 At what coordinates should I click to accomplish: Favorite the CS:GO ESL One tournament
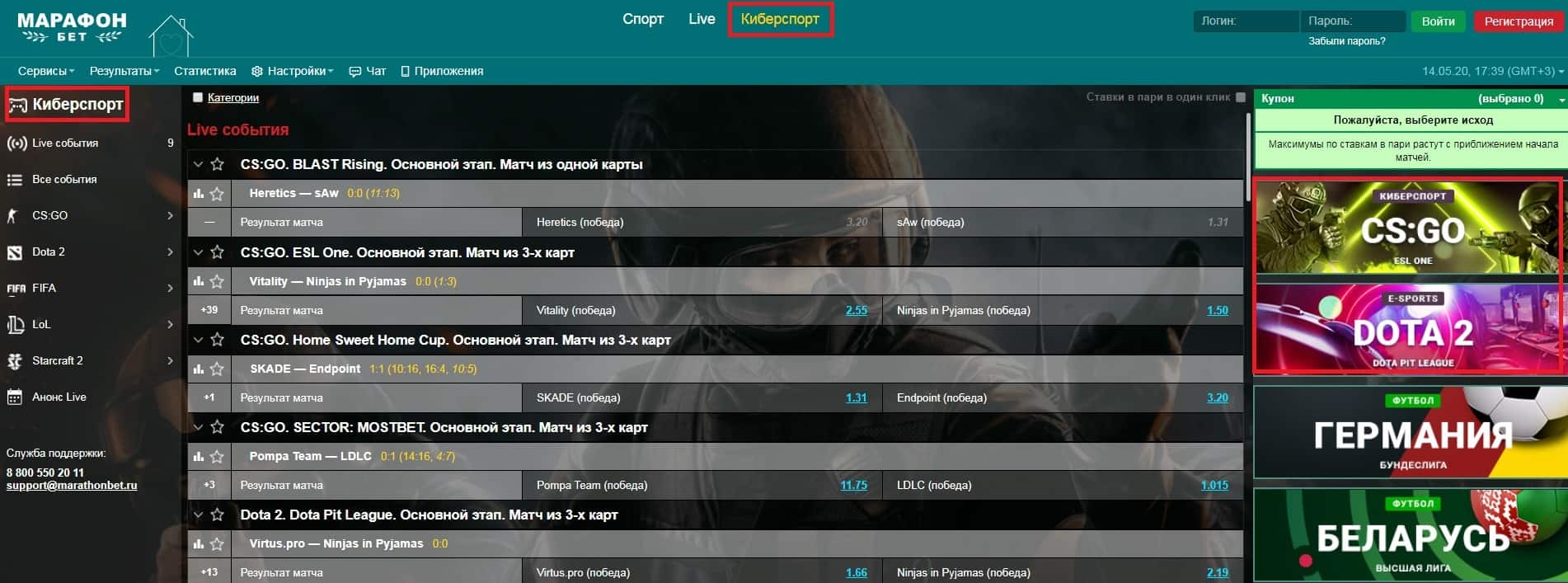(x=218, y=252)
